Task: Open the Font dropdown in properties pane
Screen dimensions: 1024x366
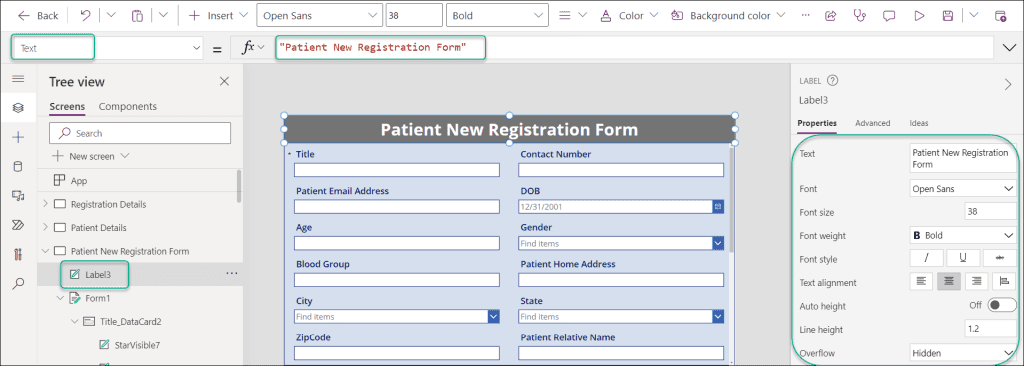Action: (x=963, y=189)
